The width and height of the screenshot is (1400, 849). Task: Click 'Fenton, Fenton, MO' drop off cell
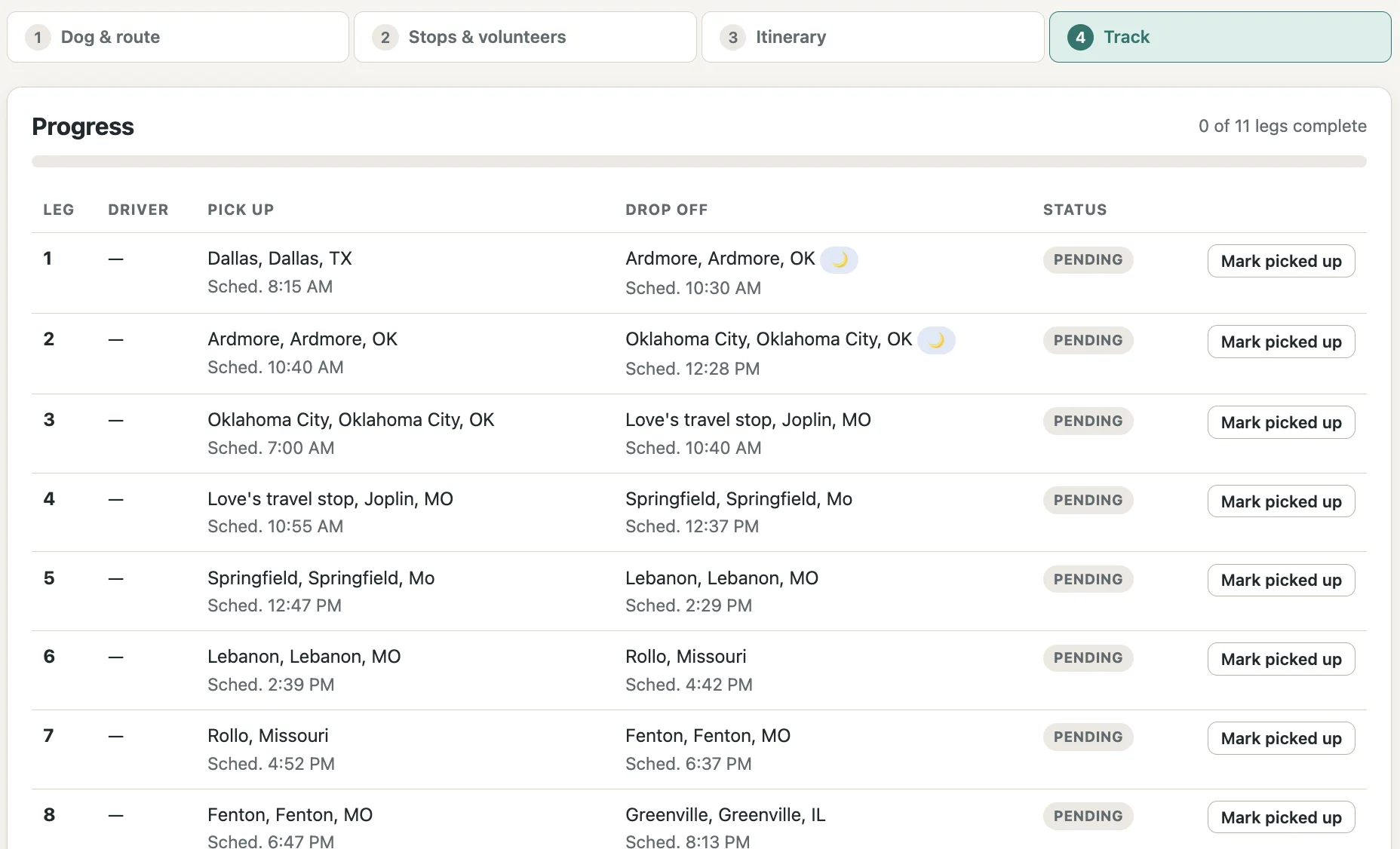[x=708, y=736]
